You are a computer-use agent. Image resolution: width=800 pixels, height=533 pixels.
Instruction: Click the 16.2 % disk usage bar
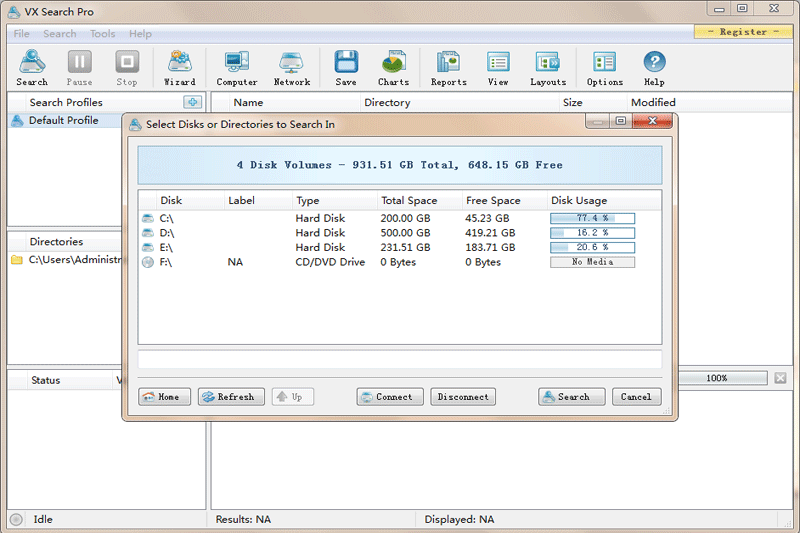click(592, 233)
